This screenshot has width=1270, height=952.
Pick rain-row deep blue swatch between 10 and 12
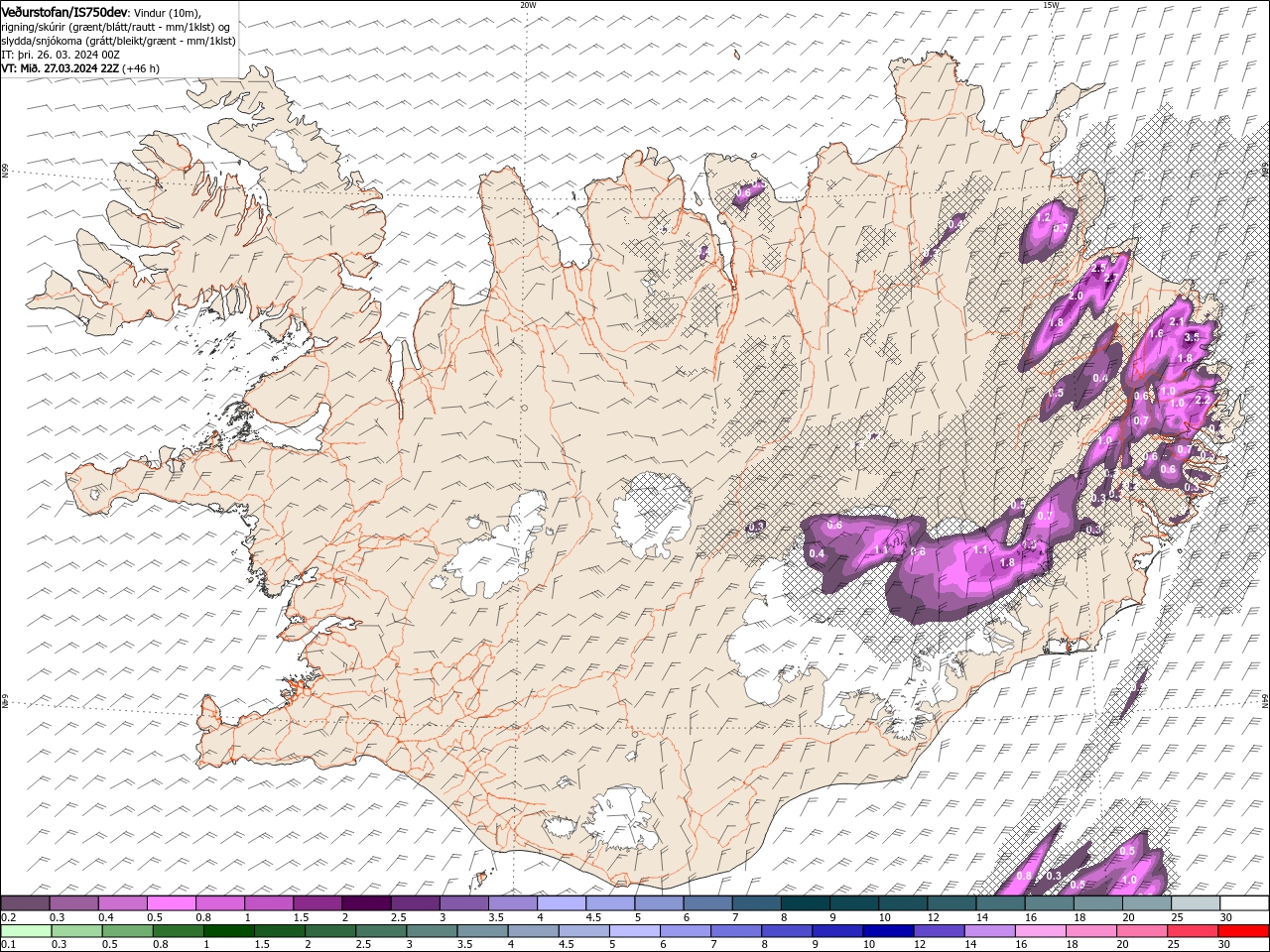(888, 931)
